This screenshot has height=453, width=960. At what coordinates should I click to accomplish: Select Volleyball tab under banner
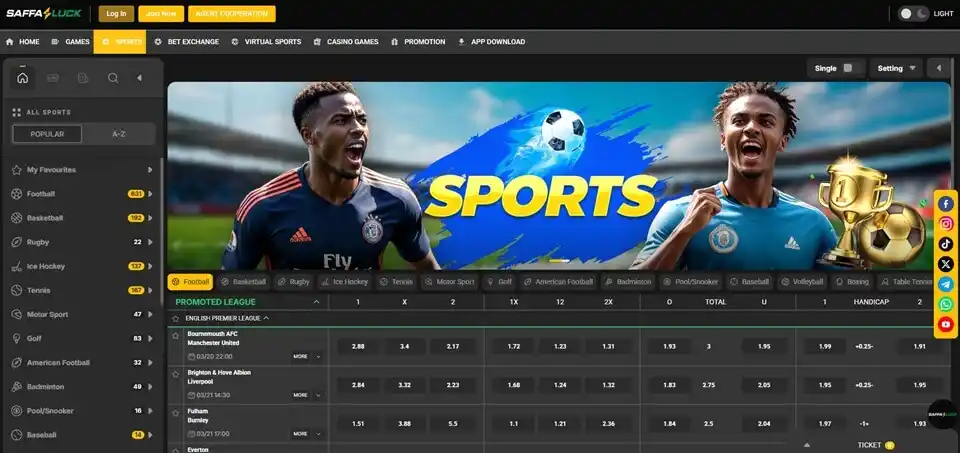pyautogui.click(x=803, y=282)
